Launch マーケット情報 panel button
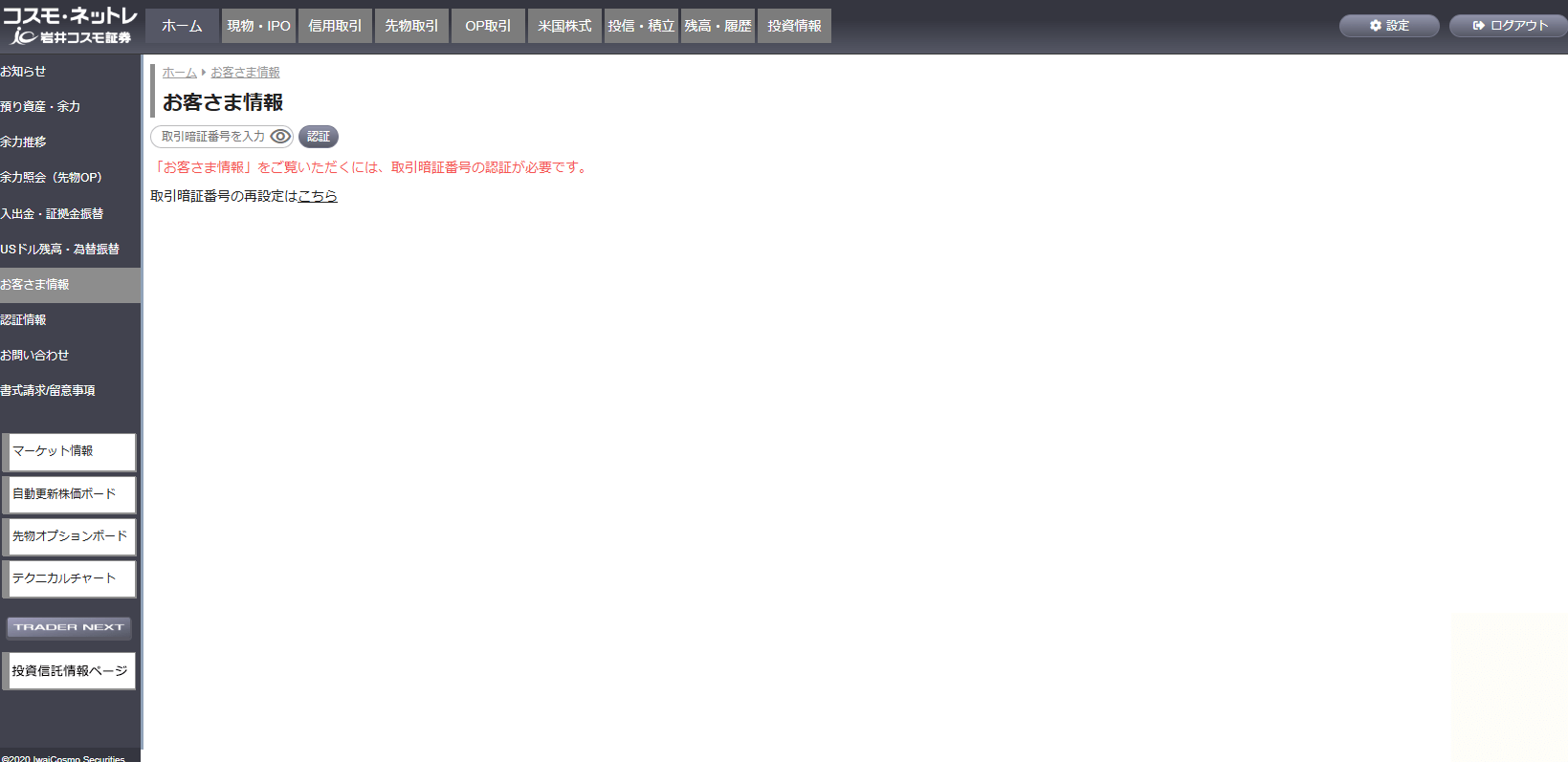 tap(70, 451)
